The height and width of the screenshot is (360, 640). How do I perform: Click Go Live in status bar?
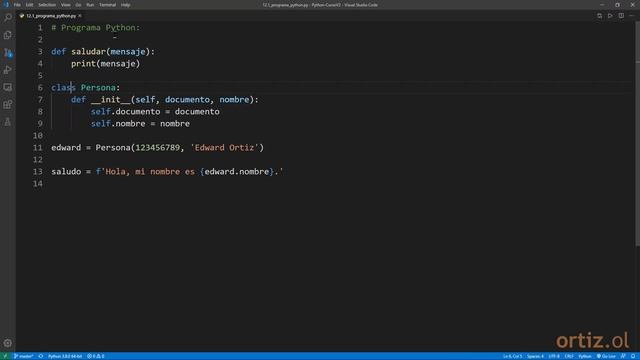[x=606, y=356]
